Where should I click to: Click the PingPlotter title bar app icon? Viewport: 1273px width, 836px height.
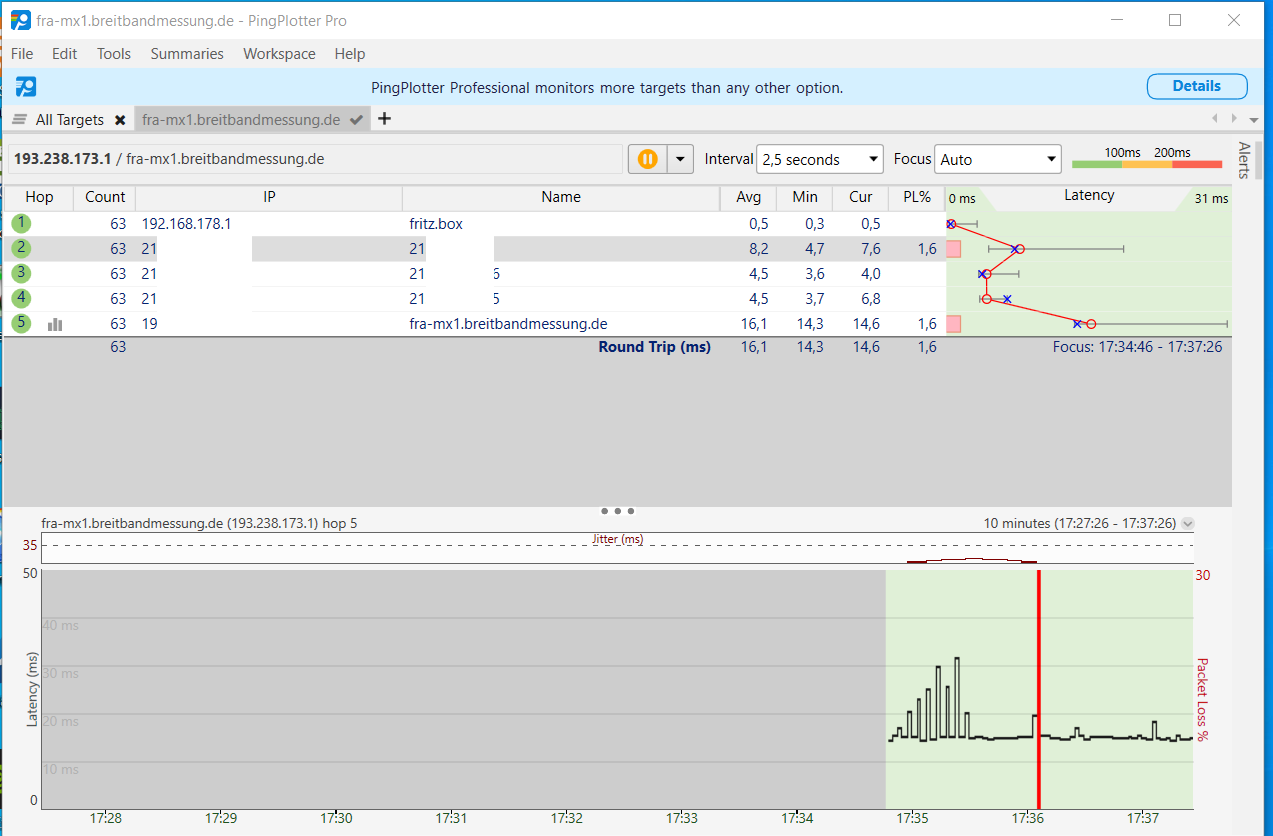pos(20,20)
